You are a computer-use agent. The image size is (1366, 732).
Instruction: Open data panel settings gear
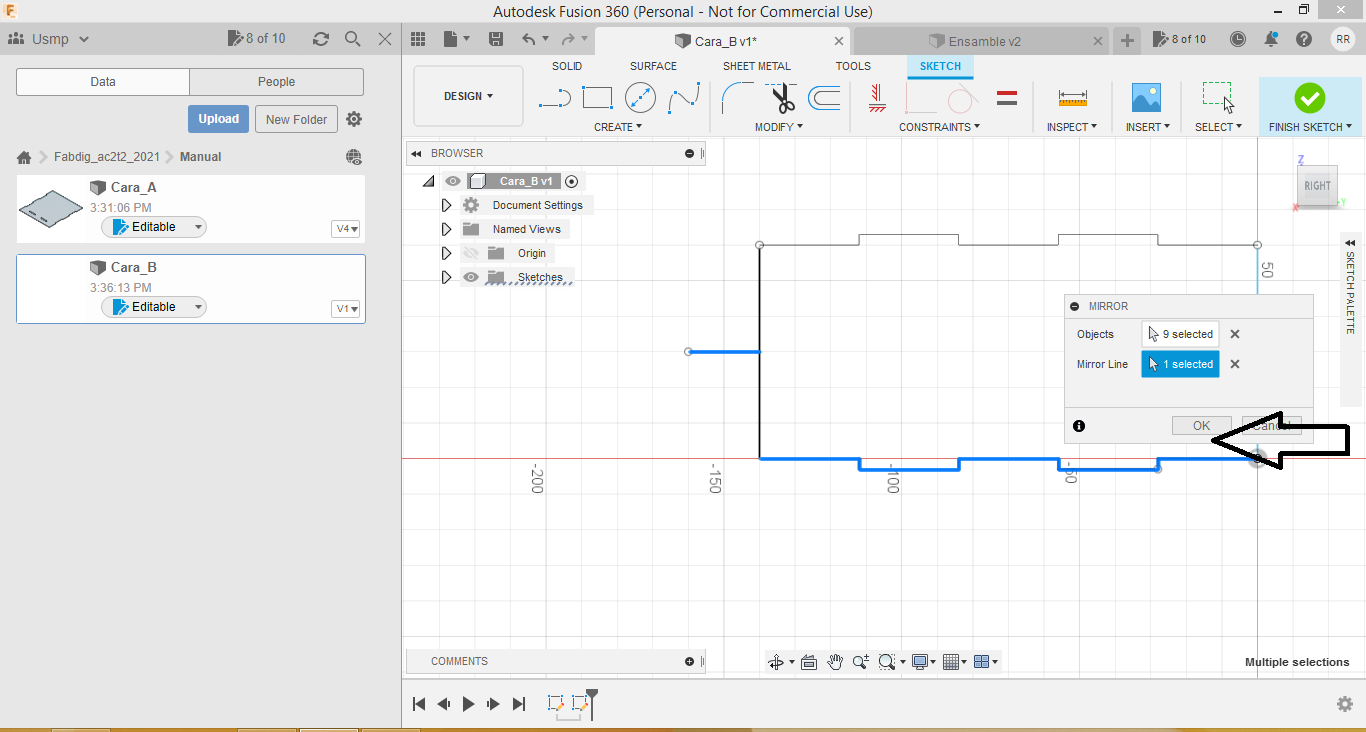(x=354, y=119)
